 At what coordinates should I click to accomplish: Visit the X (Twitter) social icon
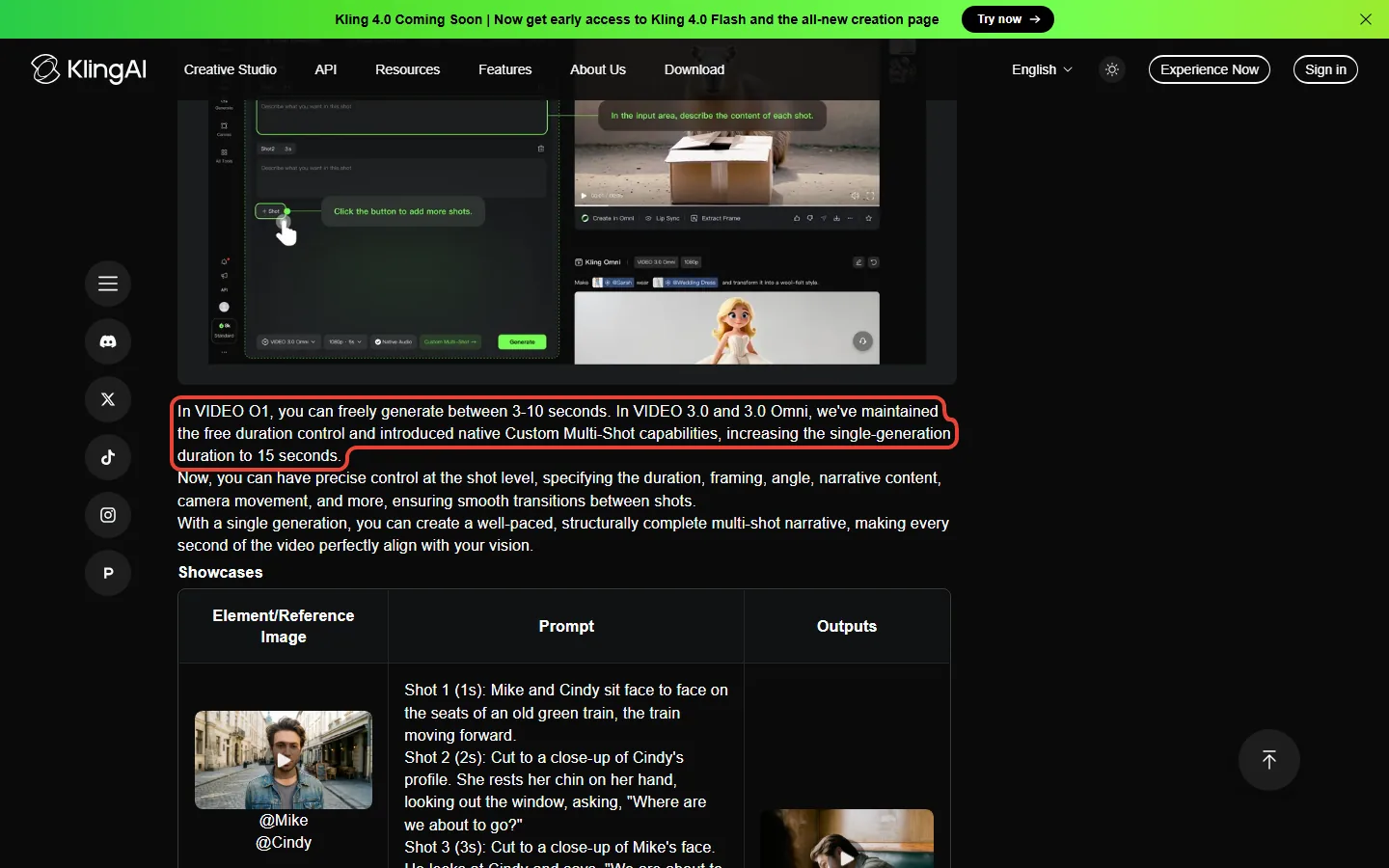[x=108, y=399]
